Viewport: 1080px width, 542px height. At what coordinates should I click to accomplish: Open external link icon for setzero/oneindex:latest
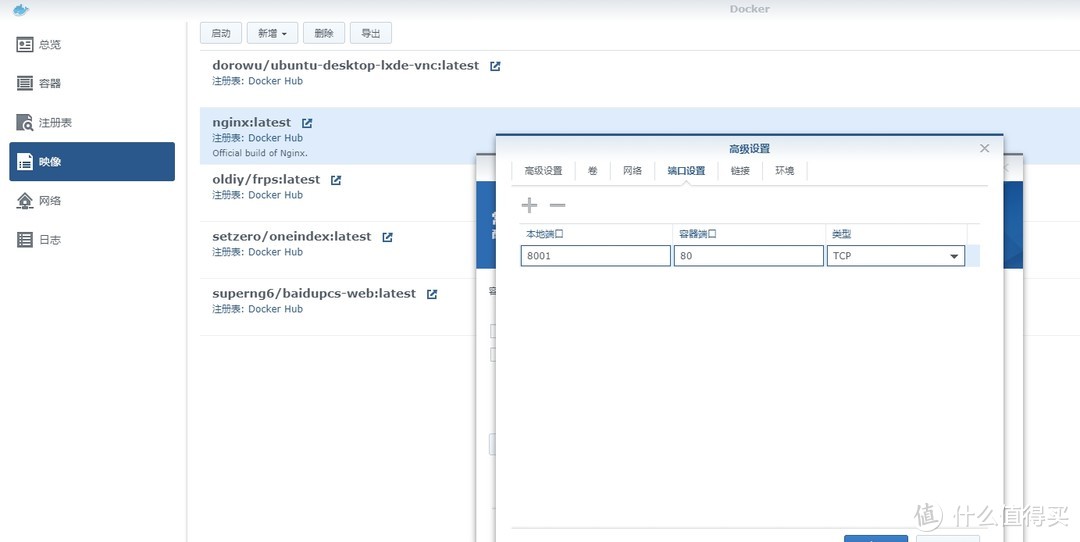(x=388, y=237)
